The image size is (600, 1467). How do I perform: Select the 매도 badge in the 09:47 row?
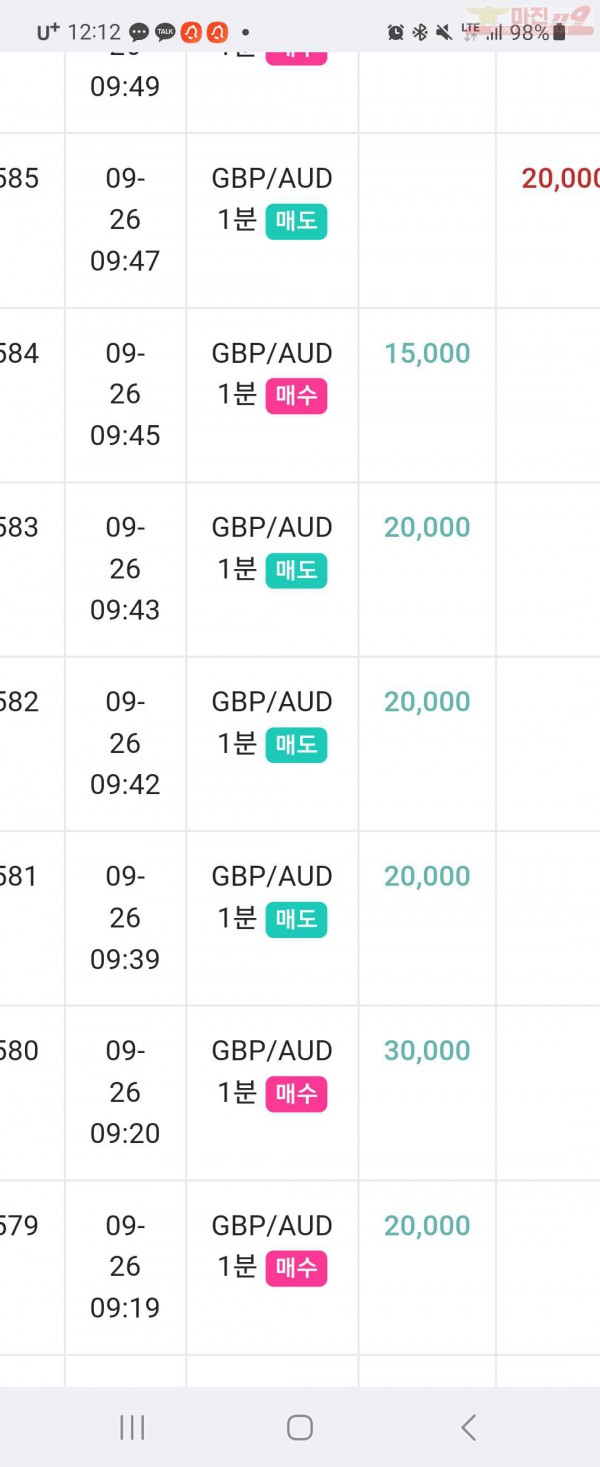pyautogui.click(x=296, y=221)
